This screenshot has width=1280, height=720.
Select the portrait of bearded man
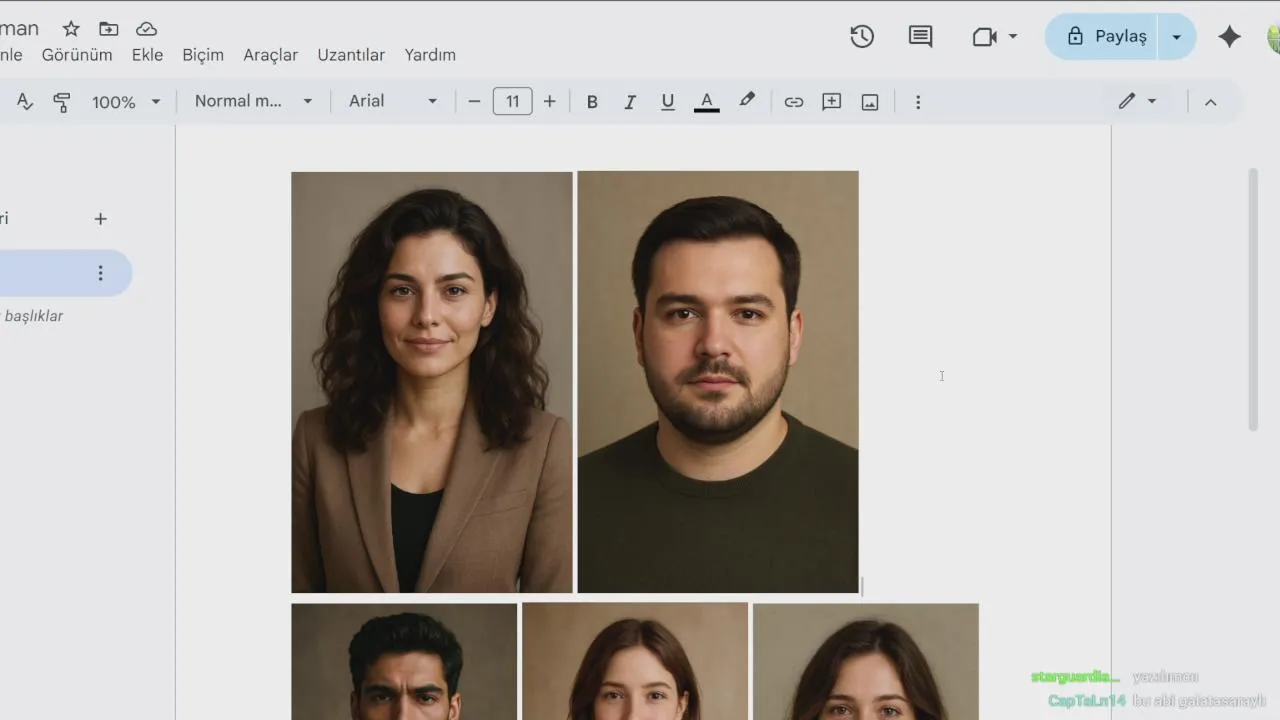[x=718, y=382]
